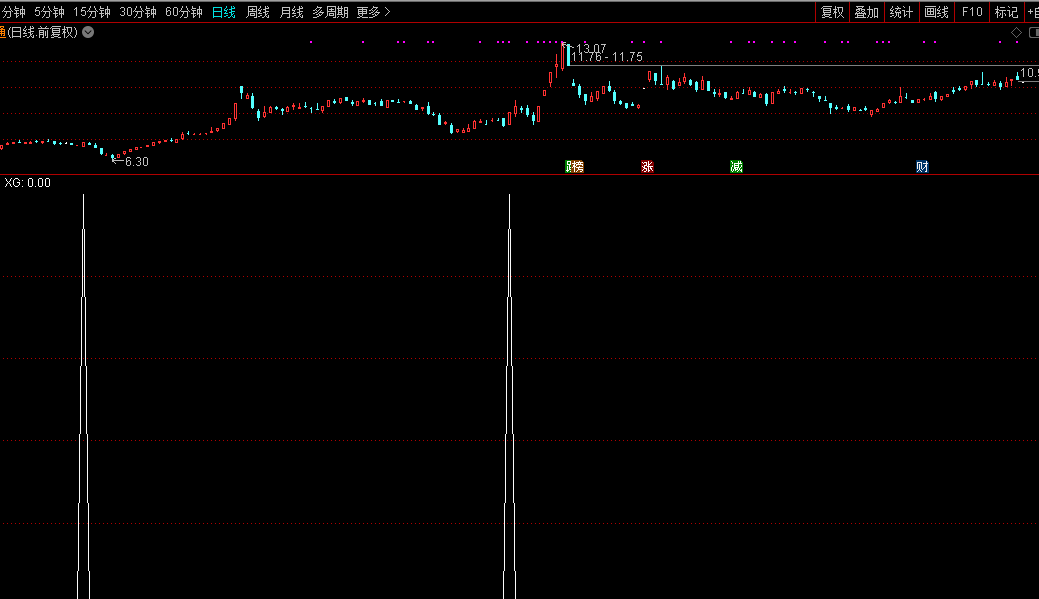The height and width of the screenshot is (599, 1039).
Task: Open the 多周期 multi-period view
Action: (330, 12)
